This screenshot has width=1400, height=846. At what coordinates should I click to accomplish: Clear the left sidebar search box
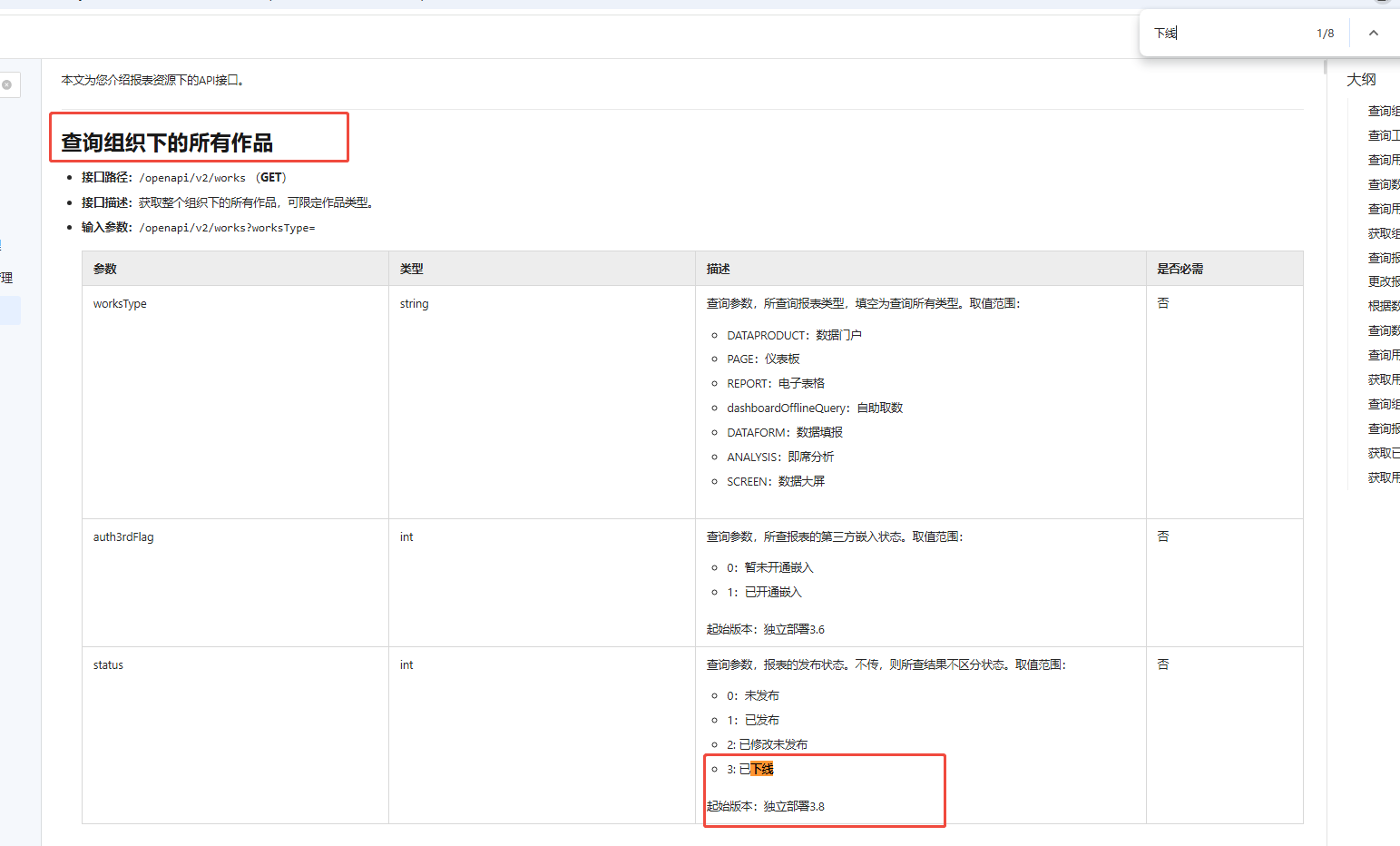coord(7,84)
